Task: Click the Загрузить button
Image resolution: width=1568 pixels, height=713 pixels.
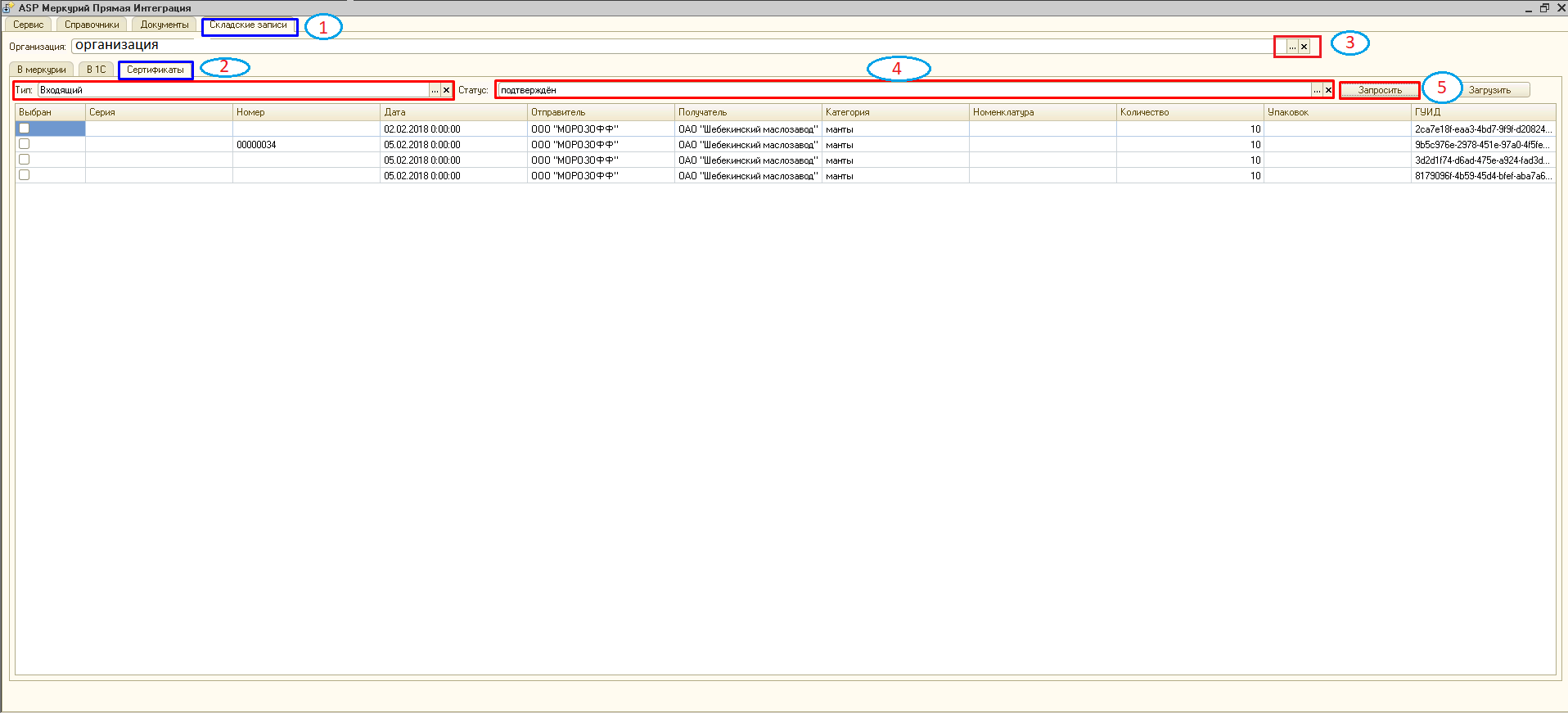Action: 1489,90
